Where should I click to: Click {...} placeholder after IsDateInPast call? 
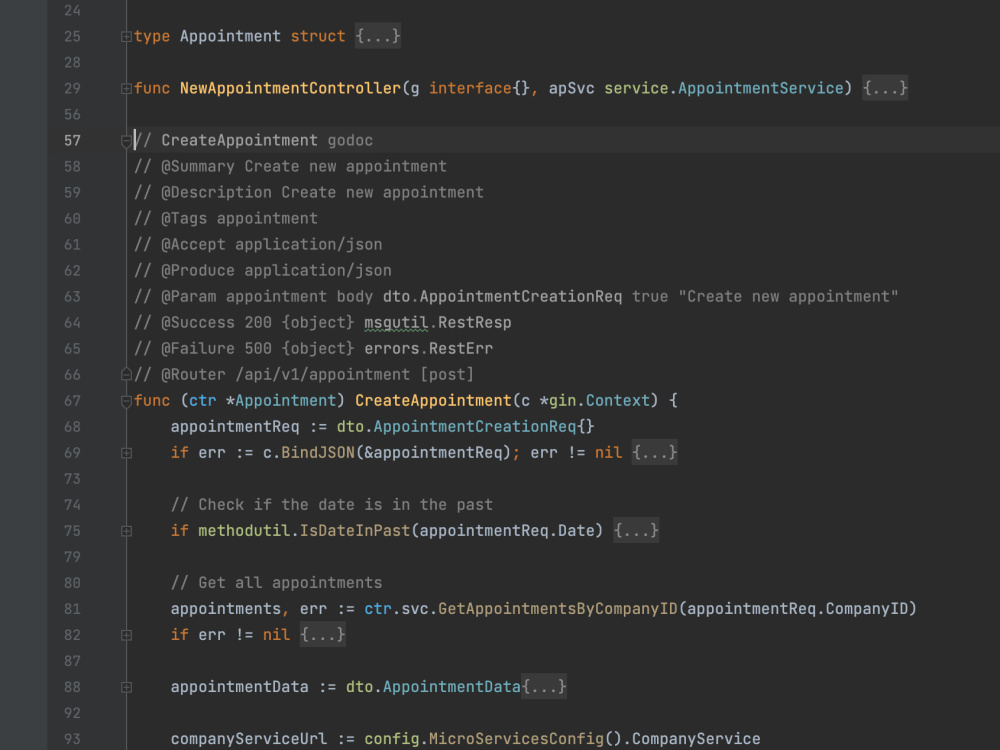tap(636, 531)
